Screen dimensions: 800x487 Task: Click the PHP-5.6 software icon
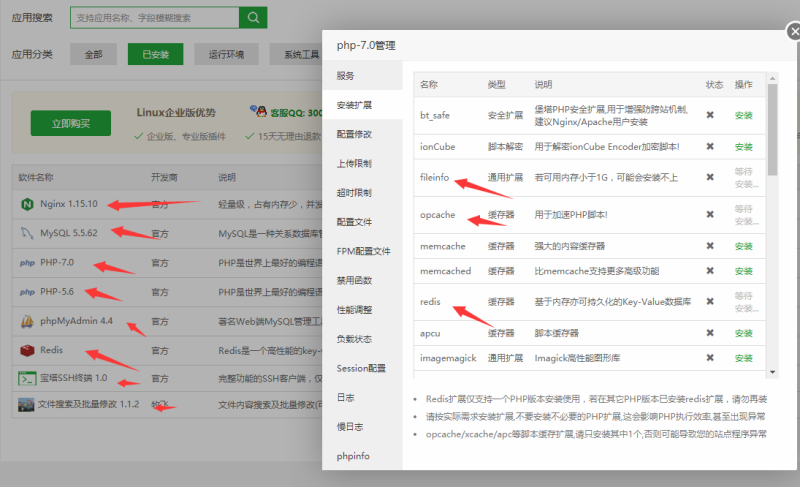(x=27, y=292)
